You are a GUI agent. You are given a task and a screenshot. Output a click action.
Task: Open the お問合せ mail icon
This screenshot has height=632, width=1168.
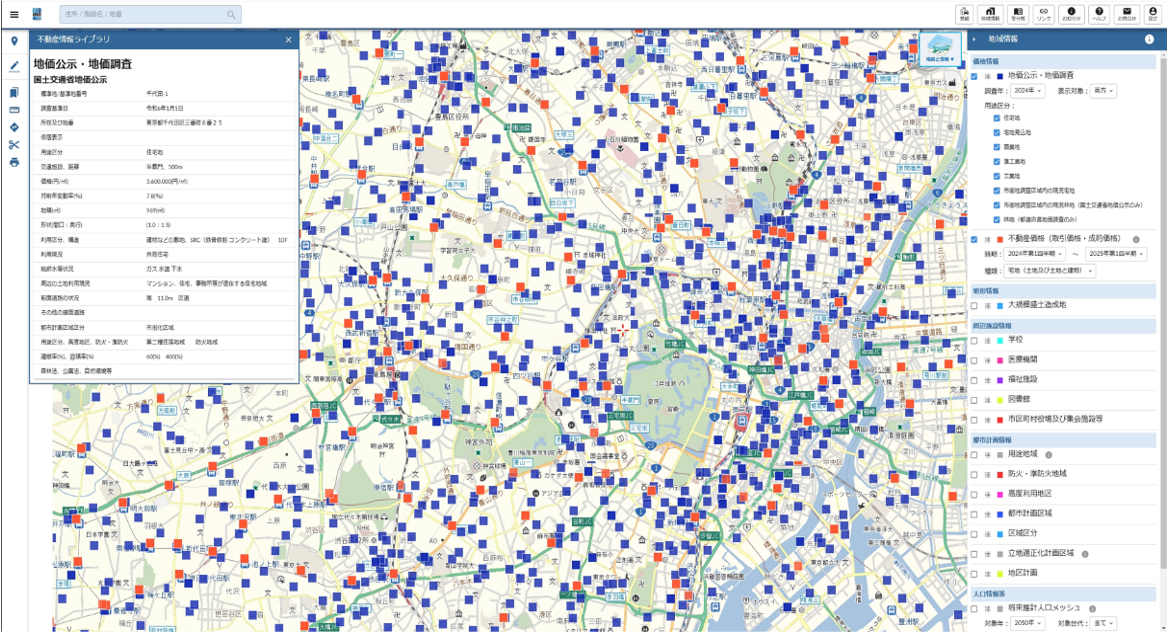tap(1126, 14)
